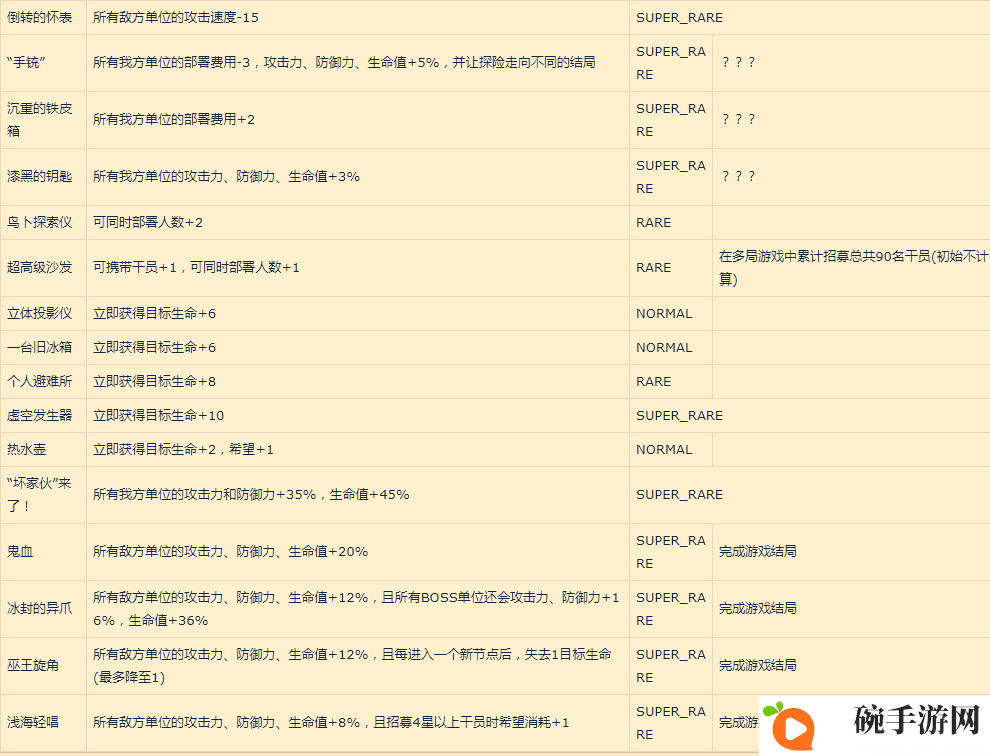Select the 鬼血 effect ending with +20%
This screenshot has width=990, height=756.
[x=230, y=552]
